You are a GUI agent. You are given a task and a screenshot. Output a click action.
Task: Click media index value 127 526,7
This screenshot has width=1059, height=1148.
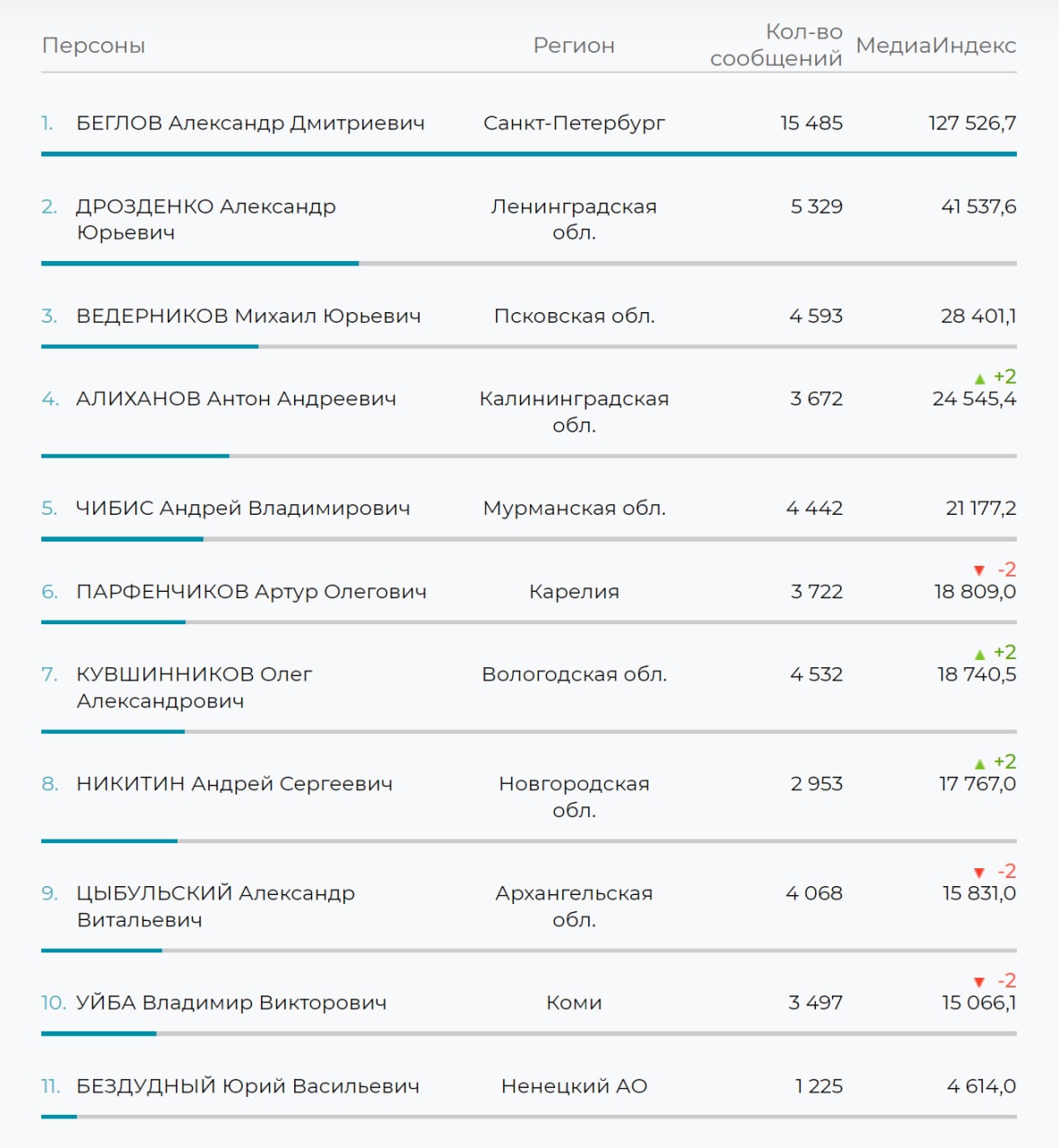click(972, 123)
